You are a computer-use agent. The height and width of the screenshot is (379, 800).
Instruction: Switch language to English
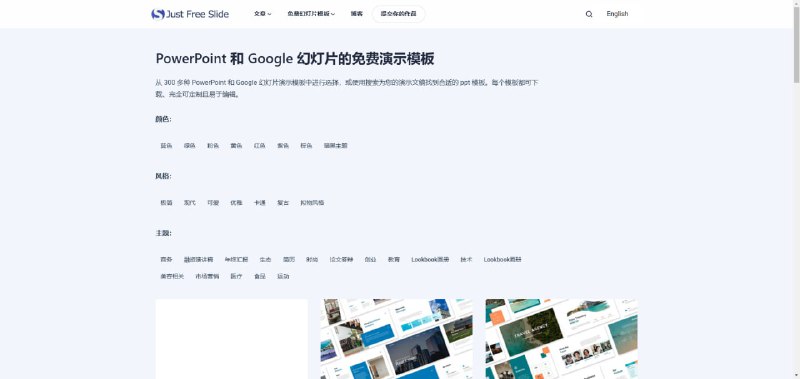coord(617,14)
